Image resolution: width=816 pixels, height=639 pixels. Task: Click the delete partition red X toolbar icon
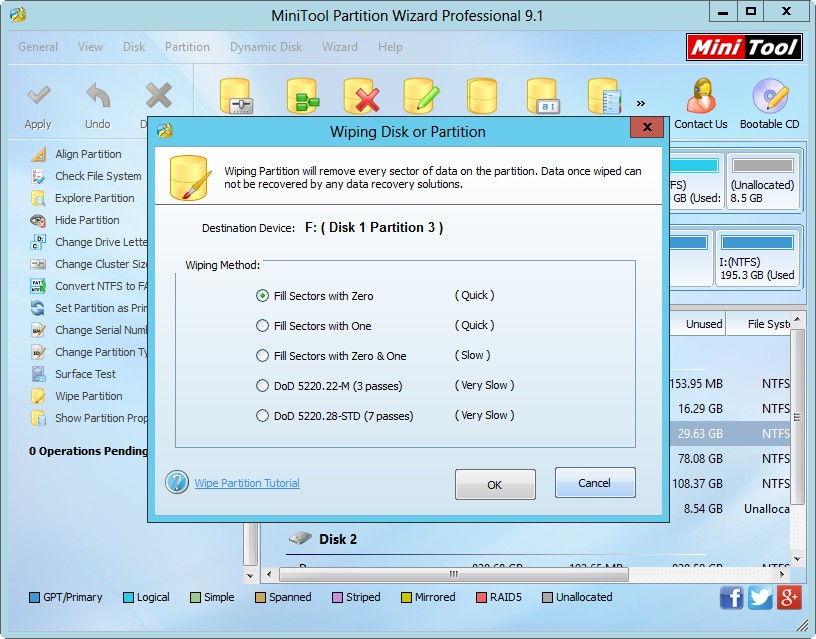359,97
